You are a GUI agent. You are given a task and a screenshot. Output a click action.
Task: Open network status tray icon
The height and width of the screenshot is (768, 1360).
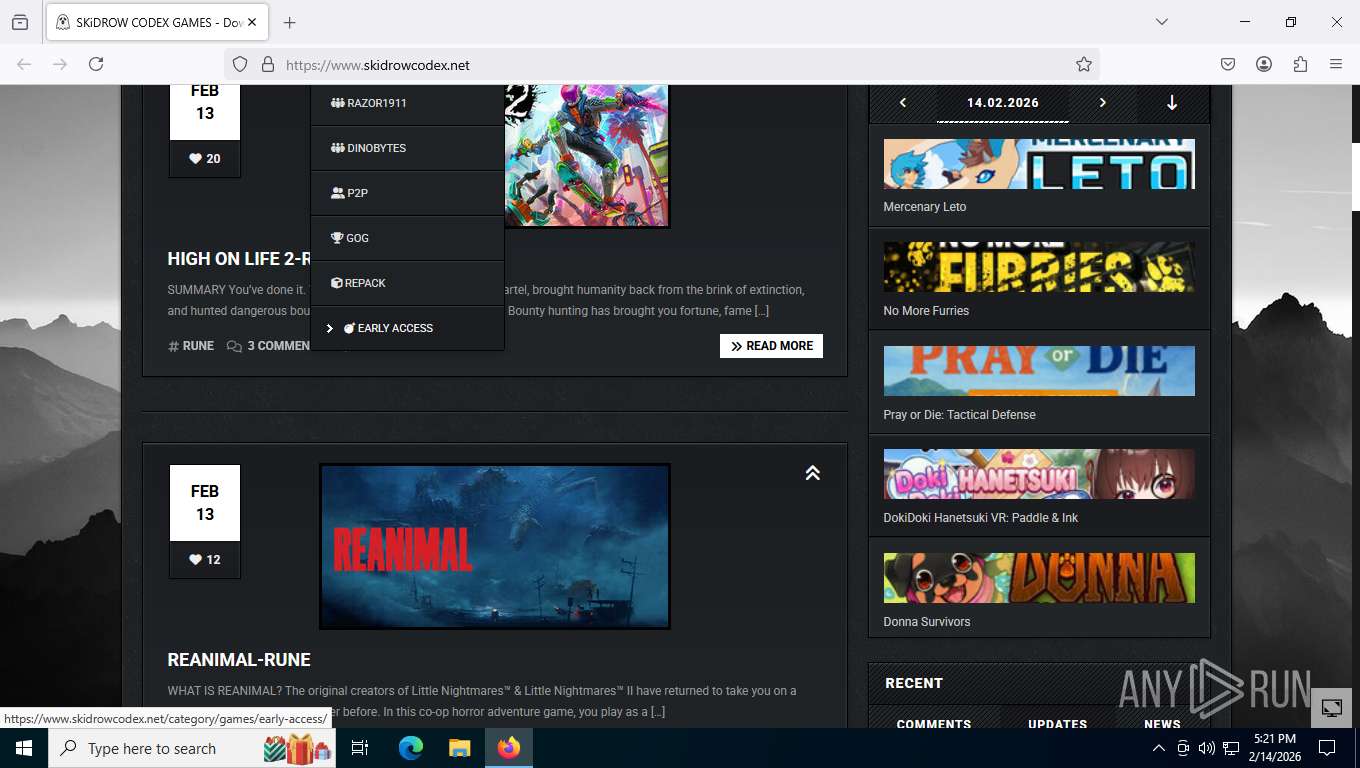click(1231, 748)
